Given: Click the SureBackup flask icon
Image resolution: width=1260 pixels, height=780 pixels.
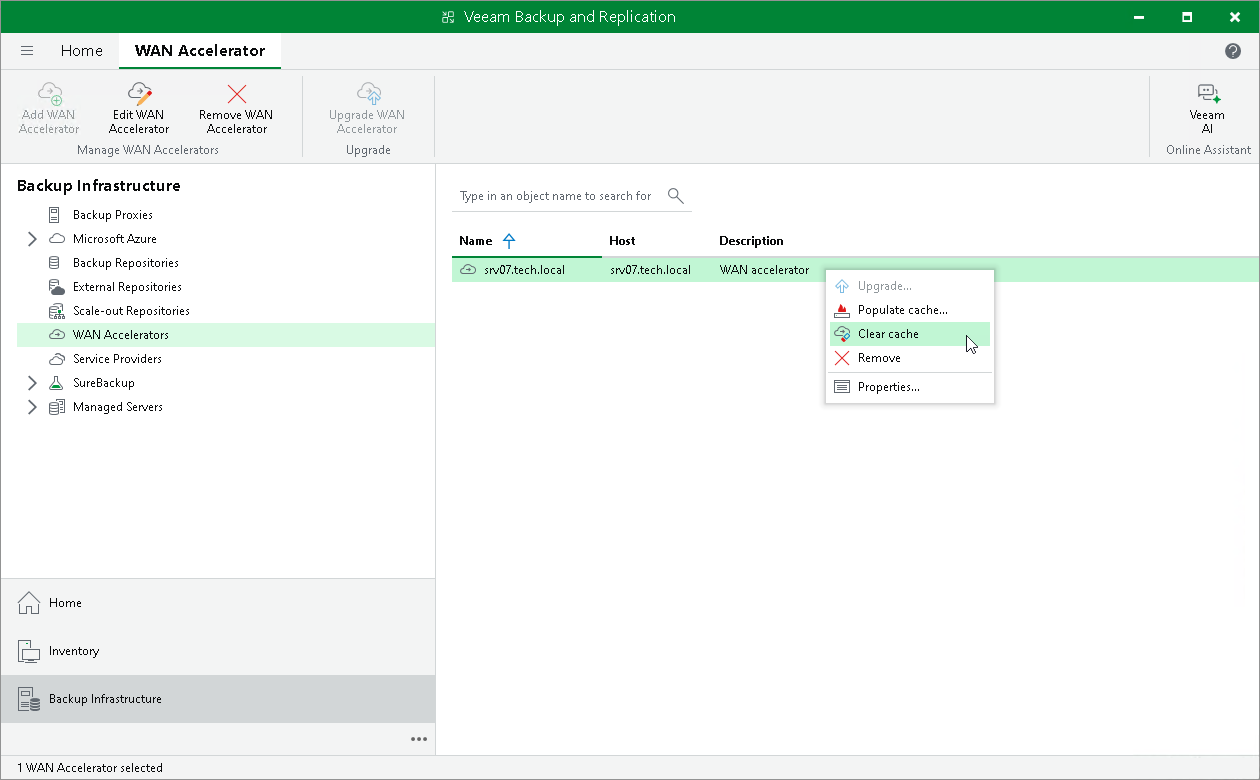Looking at the screenshot, I should pyautogui.click(x=57, y=383).
